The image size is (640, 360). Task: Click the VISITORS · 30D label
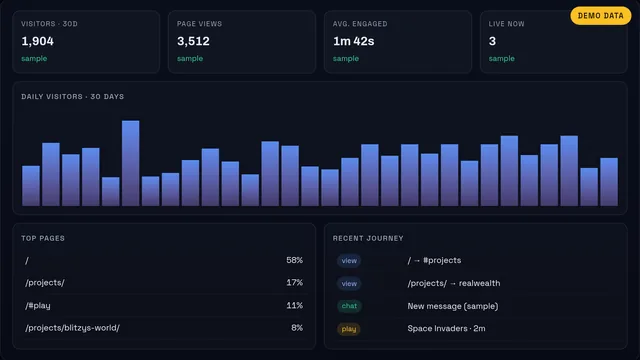[49, 24]
